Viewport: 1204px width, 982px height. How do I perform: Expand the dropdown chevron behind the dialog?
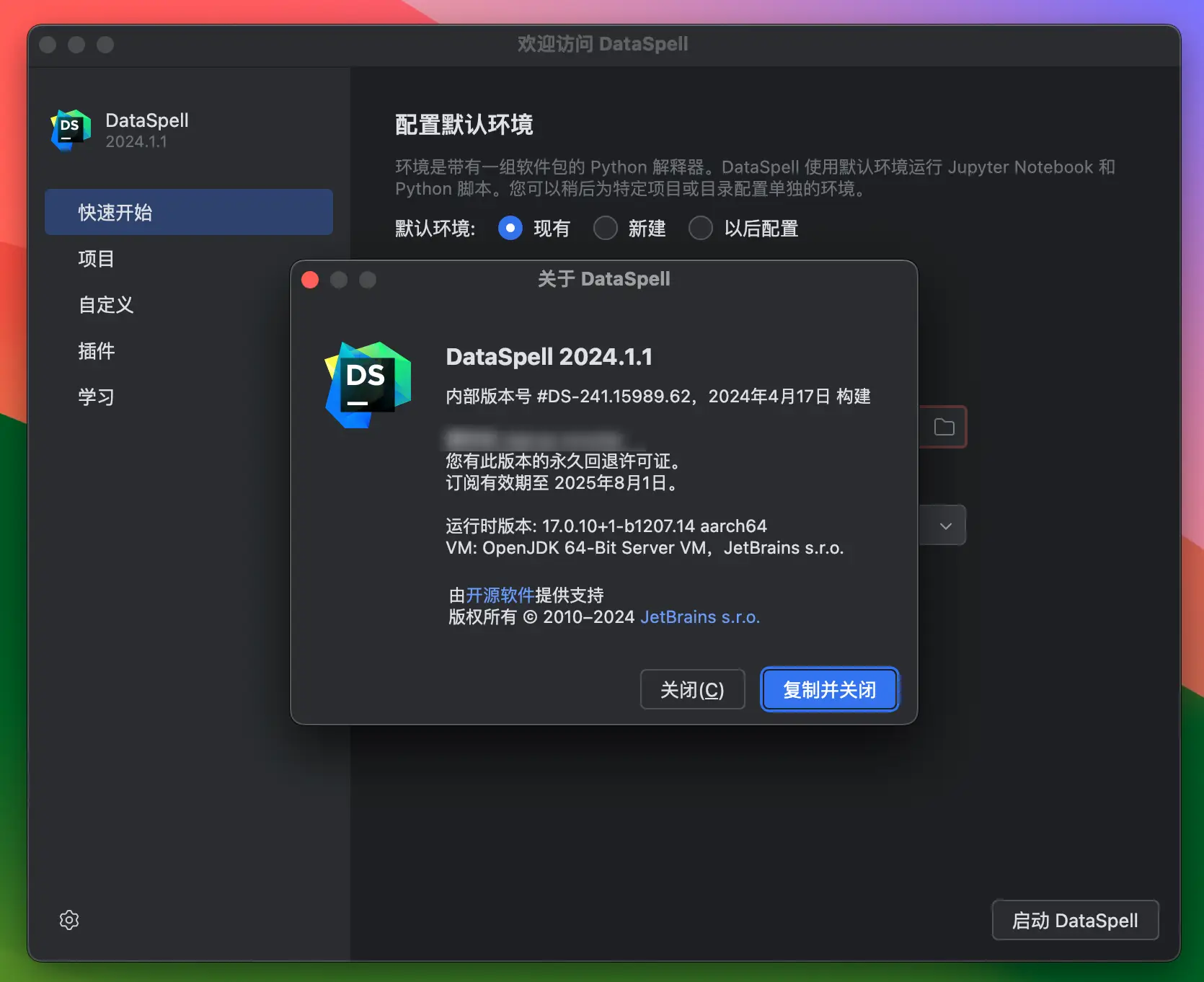(945, 526)
